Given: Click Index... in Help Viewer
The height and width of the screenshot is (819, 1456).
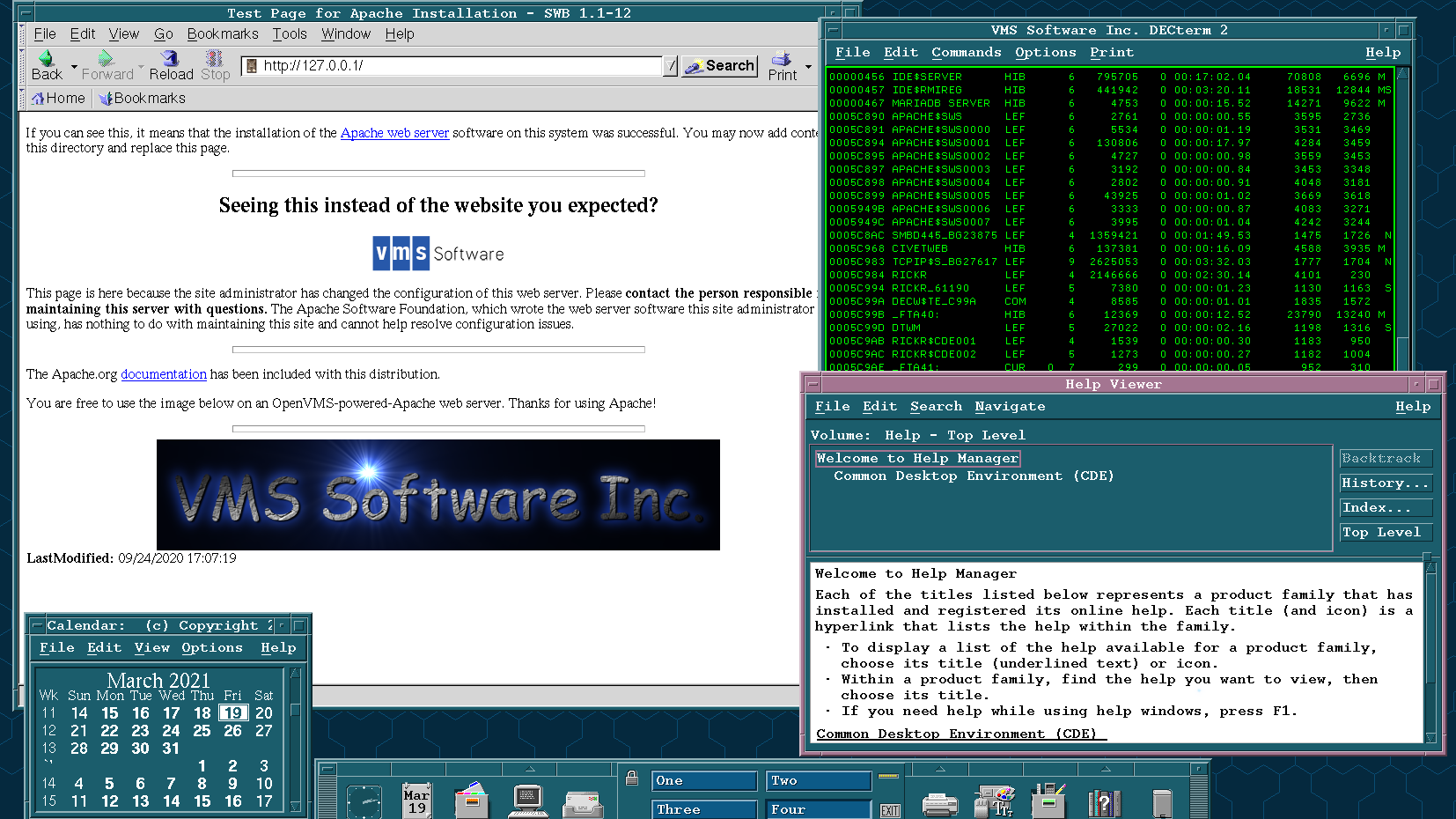Looking at the screenshot, I should pos(1386,508).
